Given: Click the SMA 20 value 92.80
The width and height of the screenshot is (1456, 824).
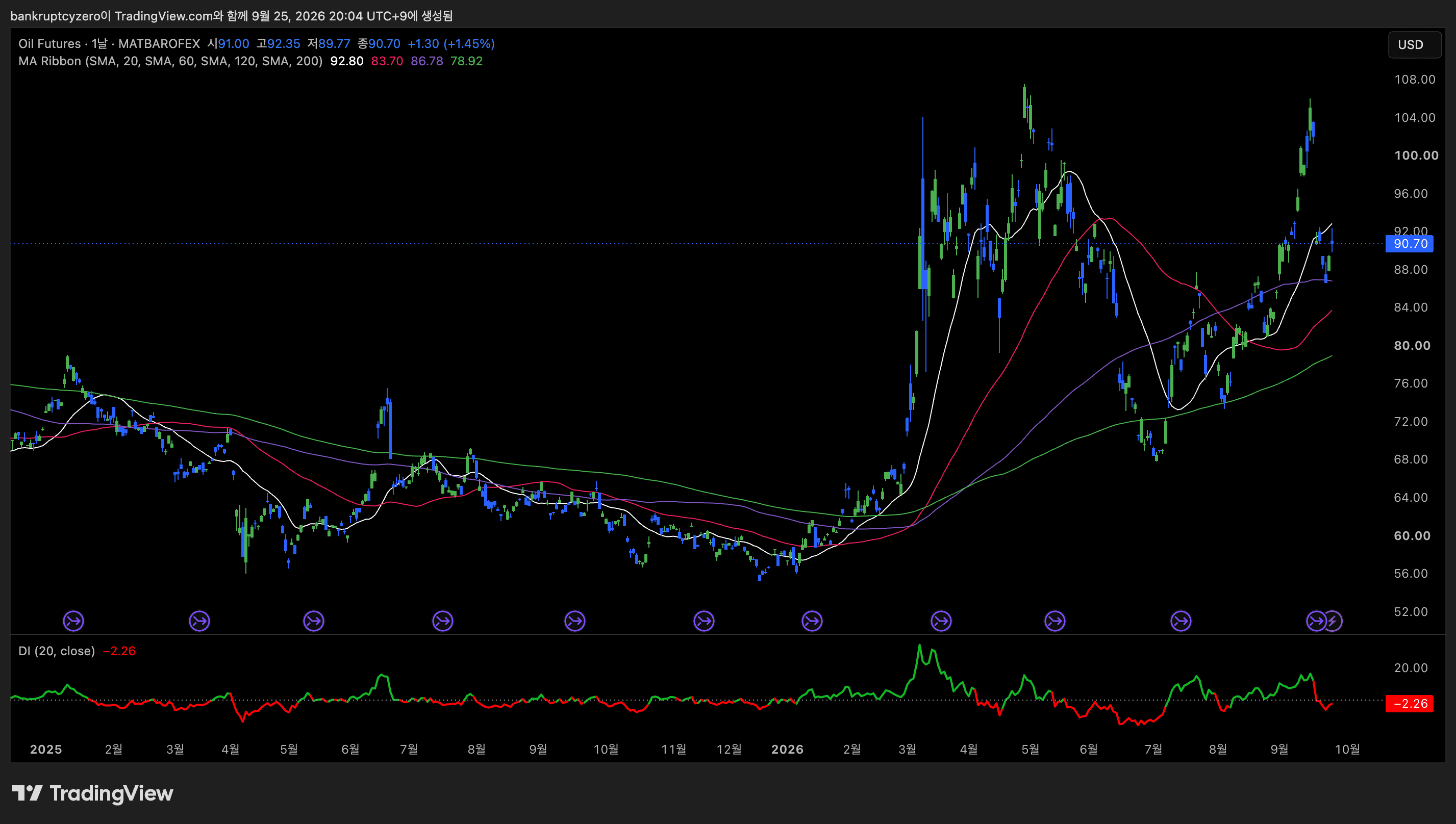Looking at the screenshot, I should [347, 61].
